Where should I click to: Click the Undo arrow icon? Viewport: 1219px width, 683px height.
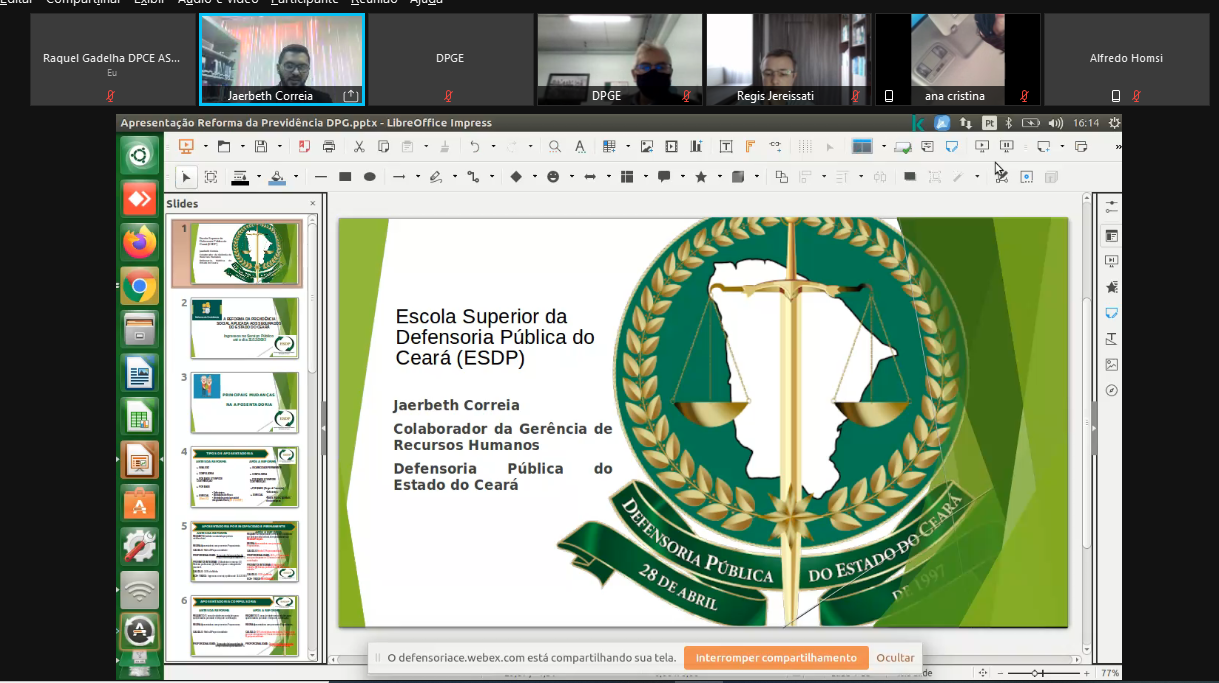coord(475,147)
